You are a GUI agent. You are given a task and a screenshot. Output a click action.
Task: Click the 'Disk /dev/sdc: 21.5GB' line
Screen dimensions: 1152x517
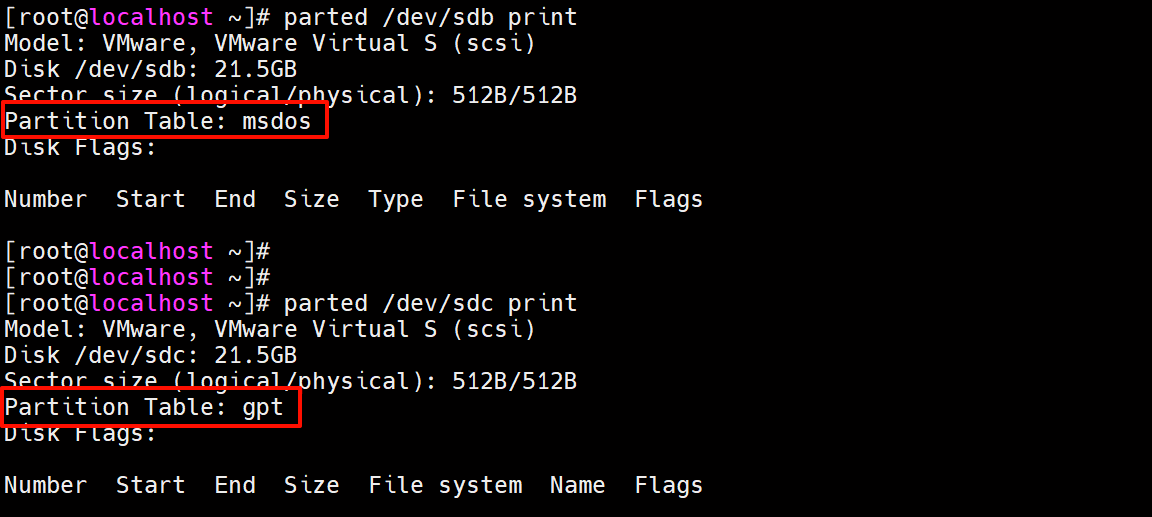tap(150, 355)
